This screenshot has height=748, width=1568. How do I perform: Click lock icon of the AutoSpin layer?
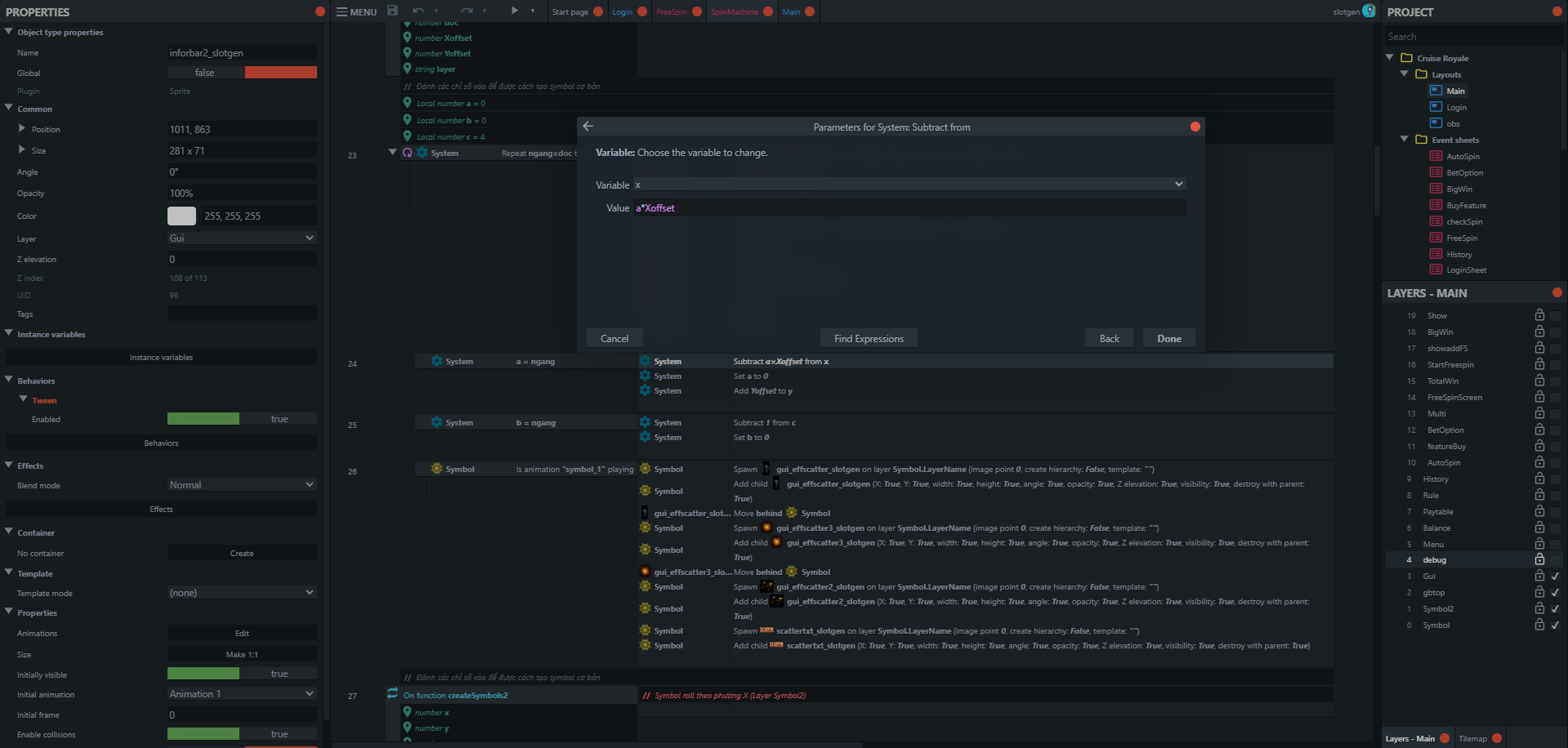coord(1539,462)
